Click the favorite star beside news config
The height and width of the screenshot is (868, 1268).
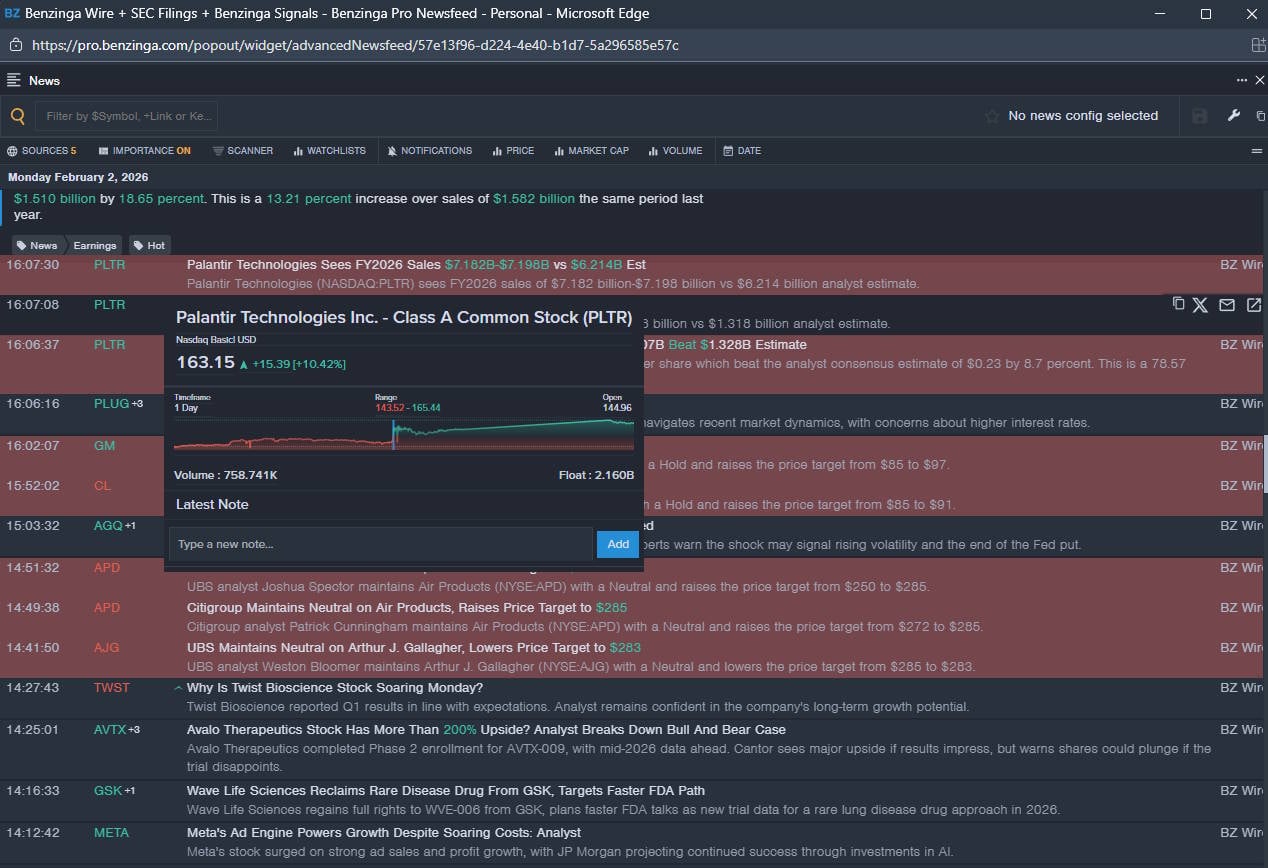(992, 116)
